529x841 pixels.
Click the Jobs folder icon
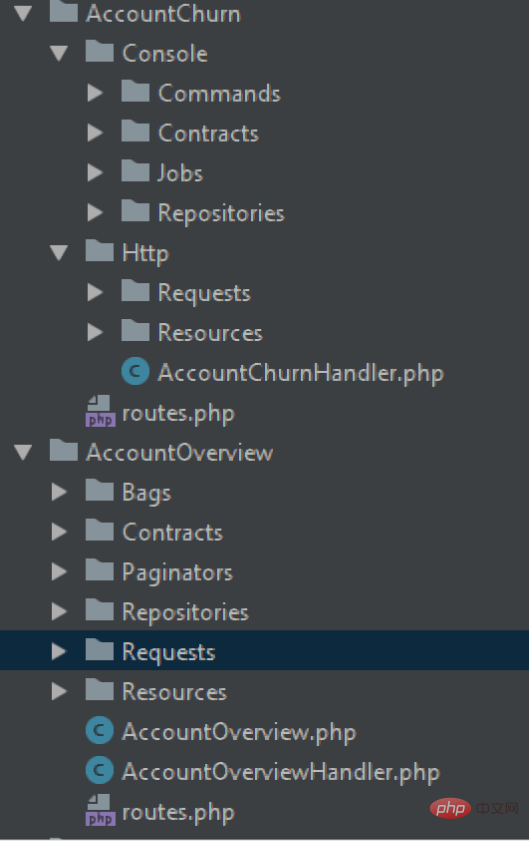(135, 171)
